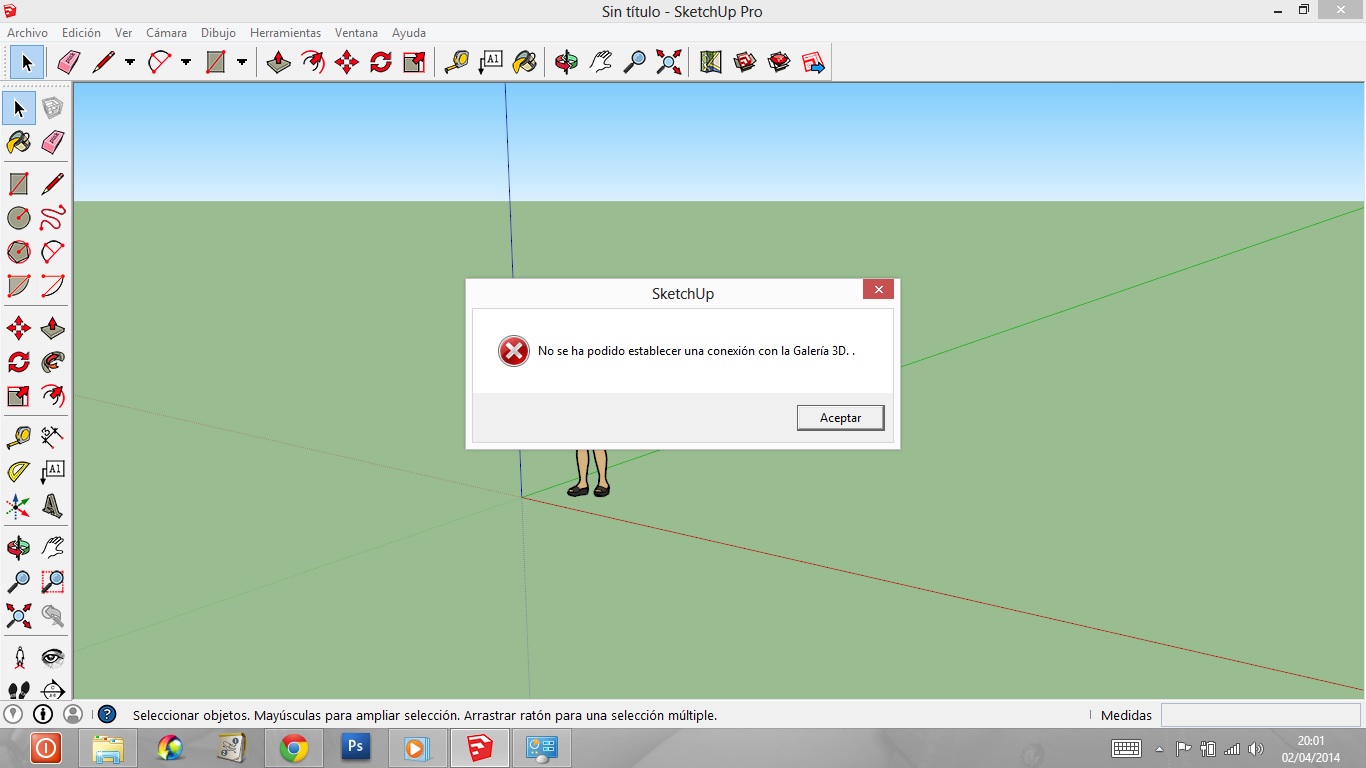Select the Rectangle tool in the top toolbar

point(215,62)
